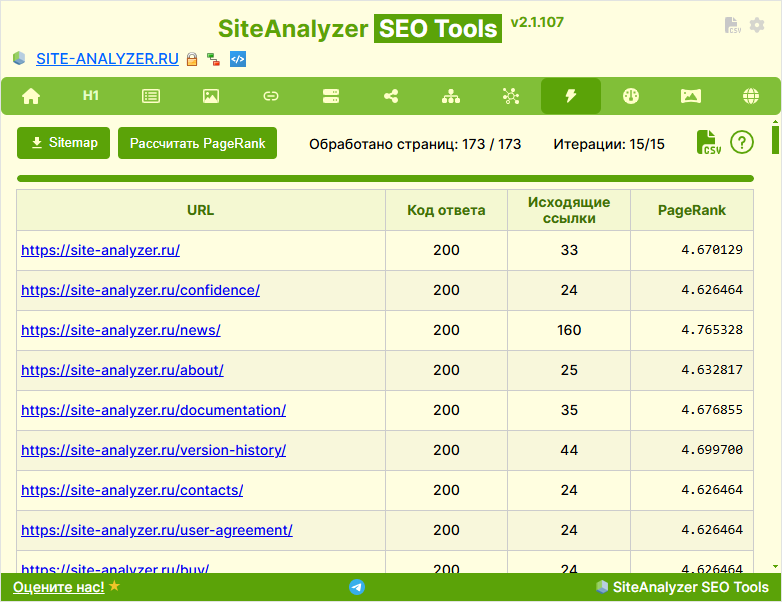Click Обработано страниц: 173 / 173 text
The width and height of the screenshot is (782, 602).
(x=415, y=144)
